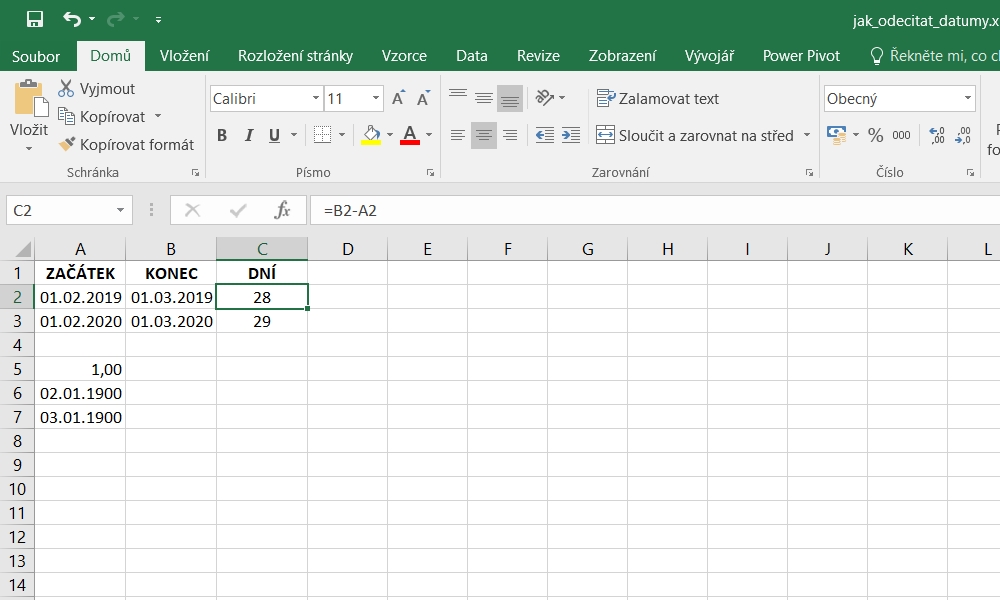Viewport: 1000px width, 600px height.
Task: Increase font size with large A icon
Action: point(399,98)
